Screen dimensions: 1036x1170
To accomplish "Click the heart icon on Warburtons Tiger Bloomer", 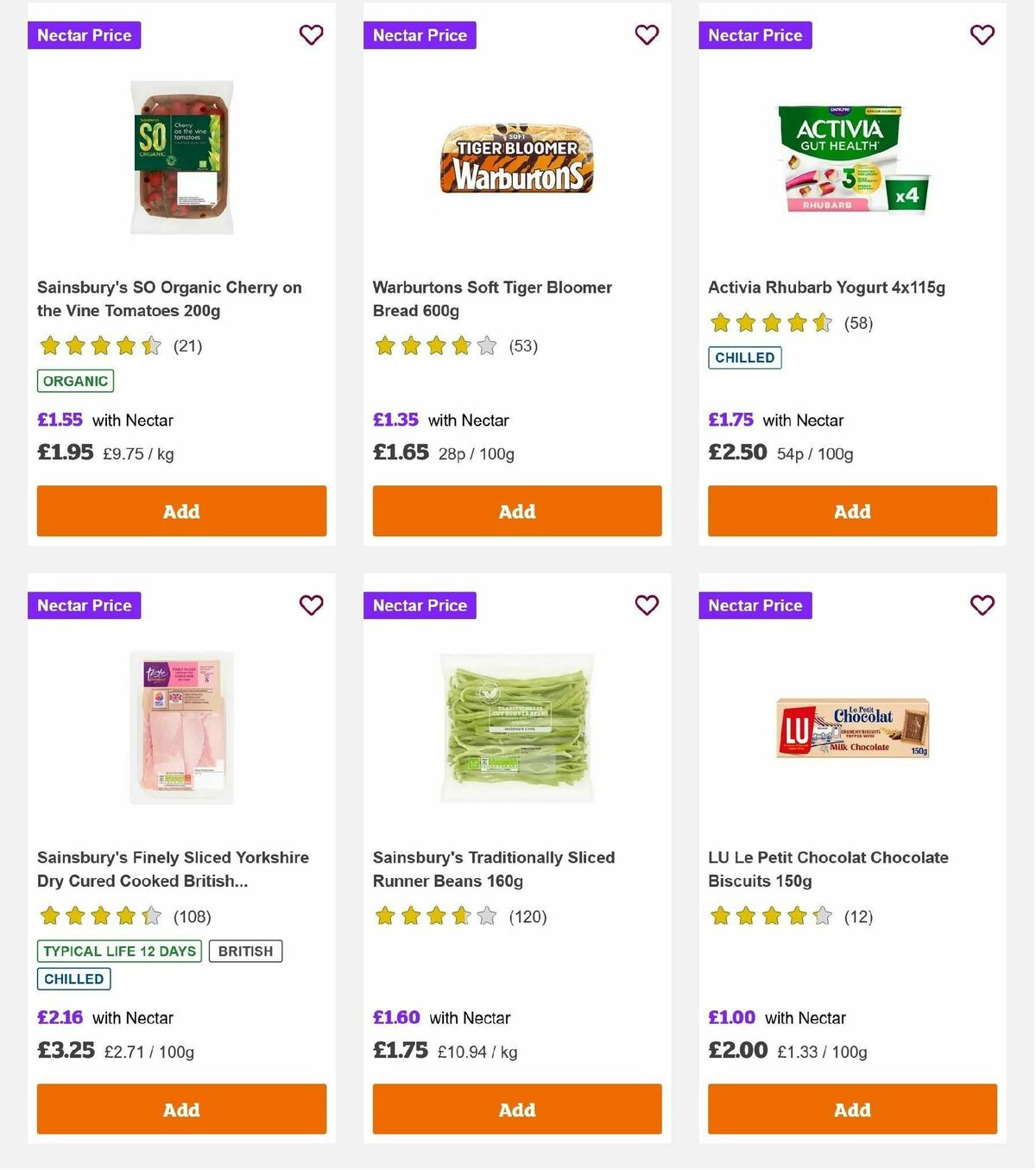I will click(x=646, y=35).
